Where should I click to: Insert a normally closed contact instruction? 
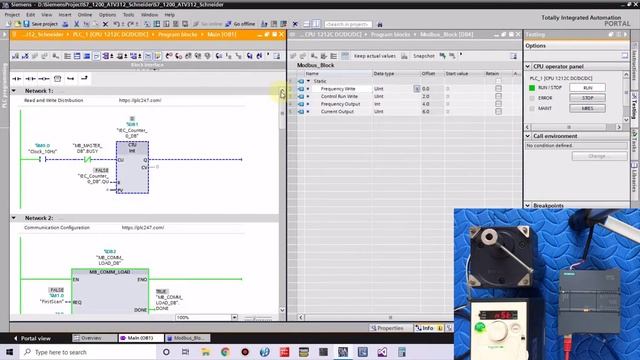click(30, 78)
